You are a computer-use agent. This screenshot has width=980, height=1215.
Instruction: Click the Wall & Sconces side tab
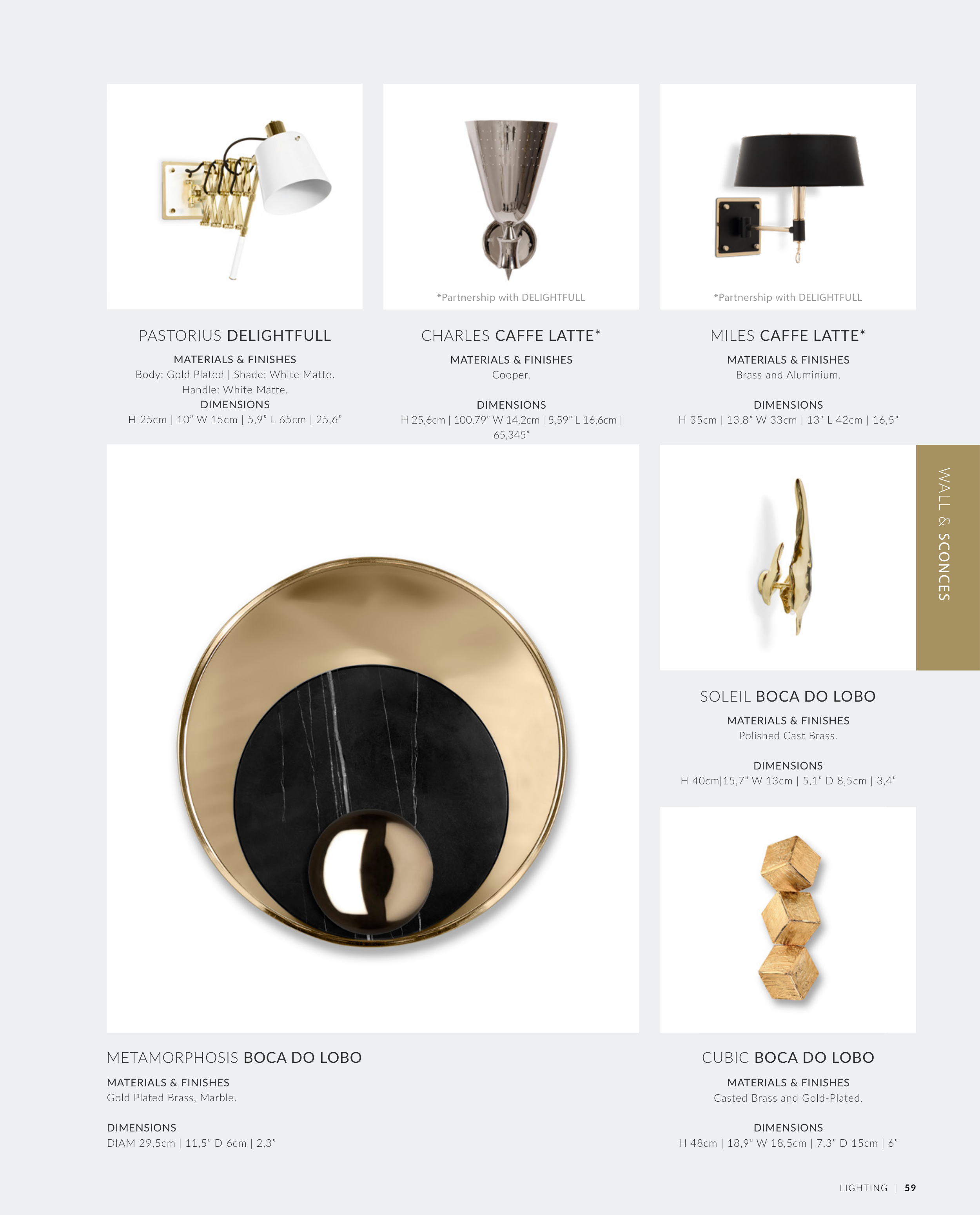tap(948, 558)
